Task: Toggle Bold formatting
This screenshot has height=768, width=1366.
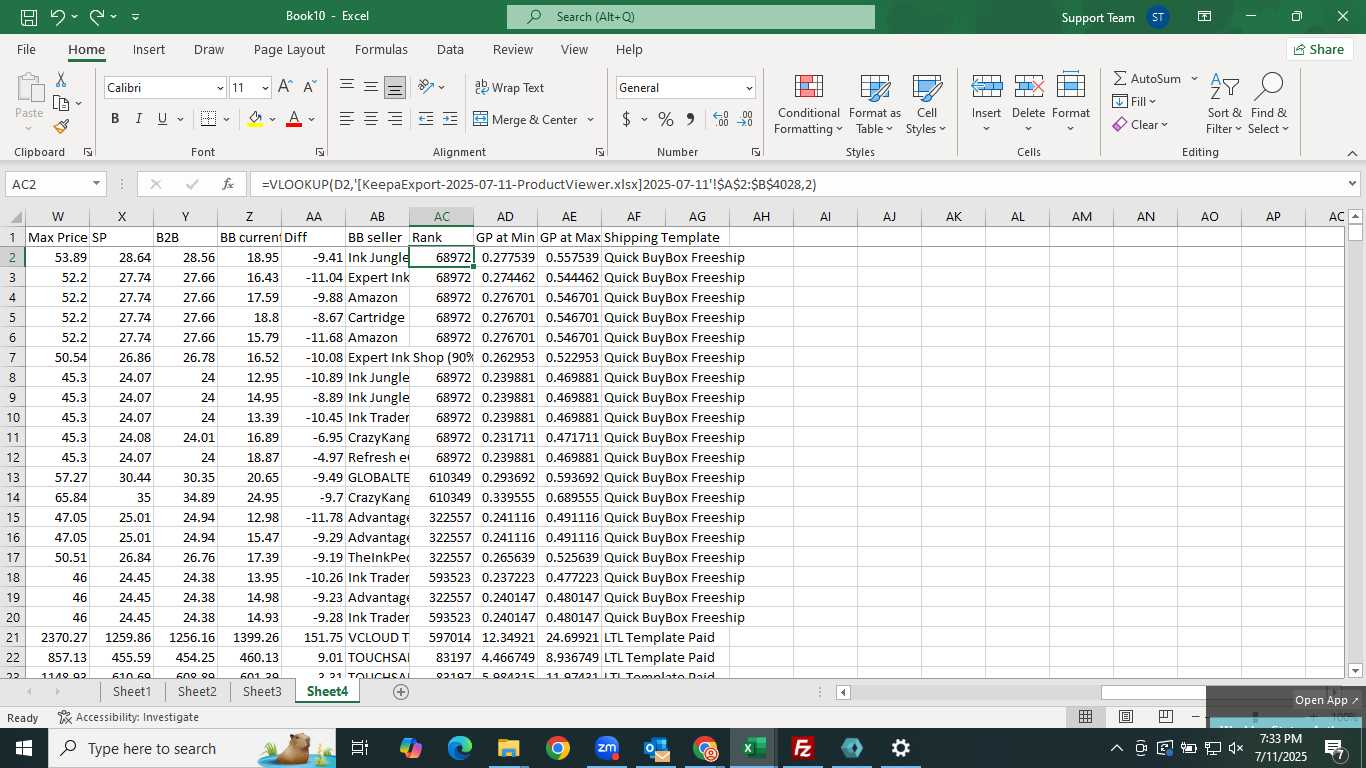Action: coord(115,119)
